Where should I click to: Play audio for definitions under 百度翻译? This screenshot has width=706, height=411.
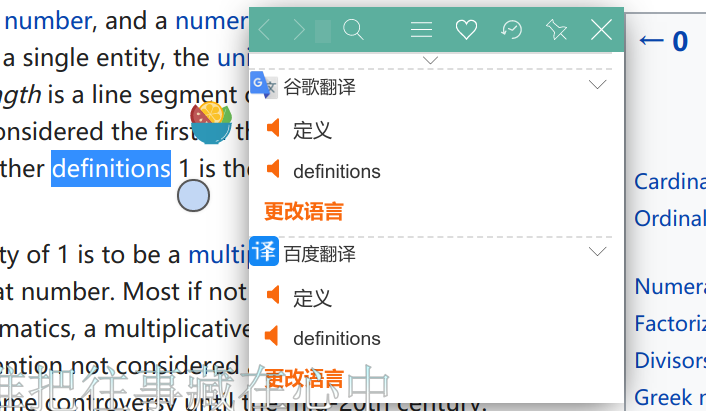[x=272, y=336]
